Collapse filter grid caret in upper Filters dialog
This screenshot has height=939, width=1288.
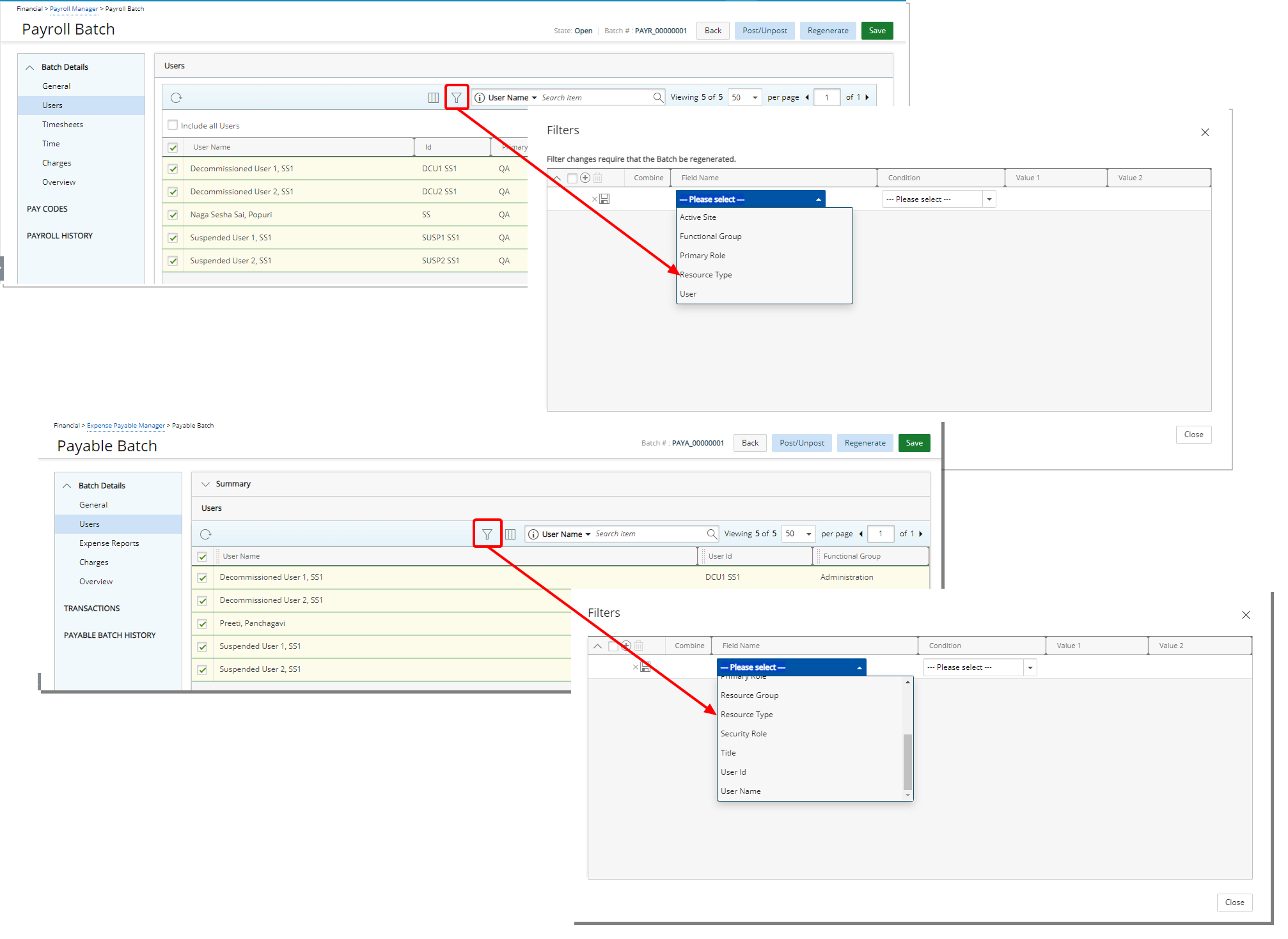pos(557,178)
